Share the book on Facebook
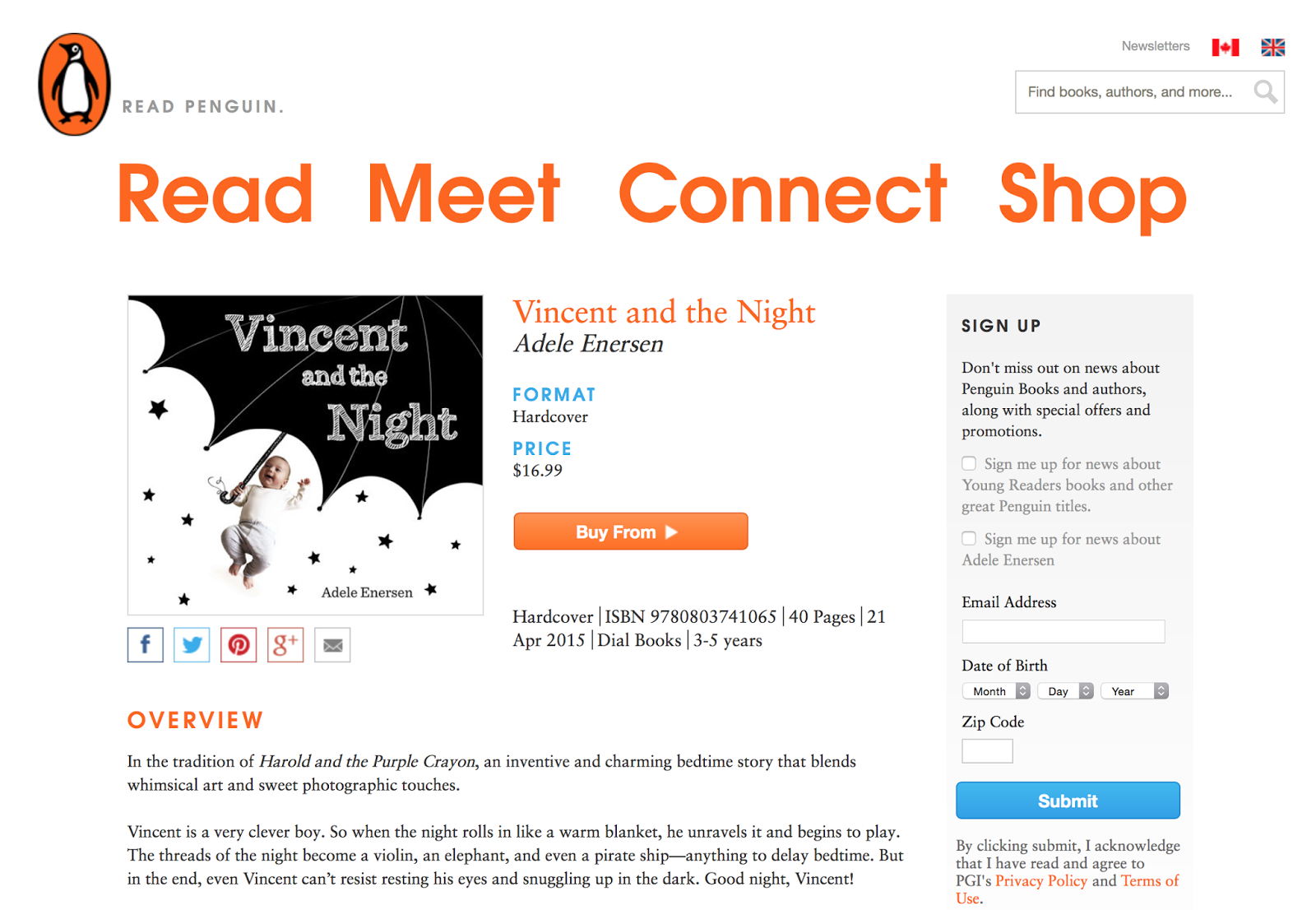This screenshot has height=910, width=1316. point(146,645)
